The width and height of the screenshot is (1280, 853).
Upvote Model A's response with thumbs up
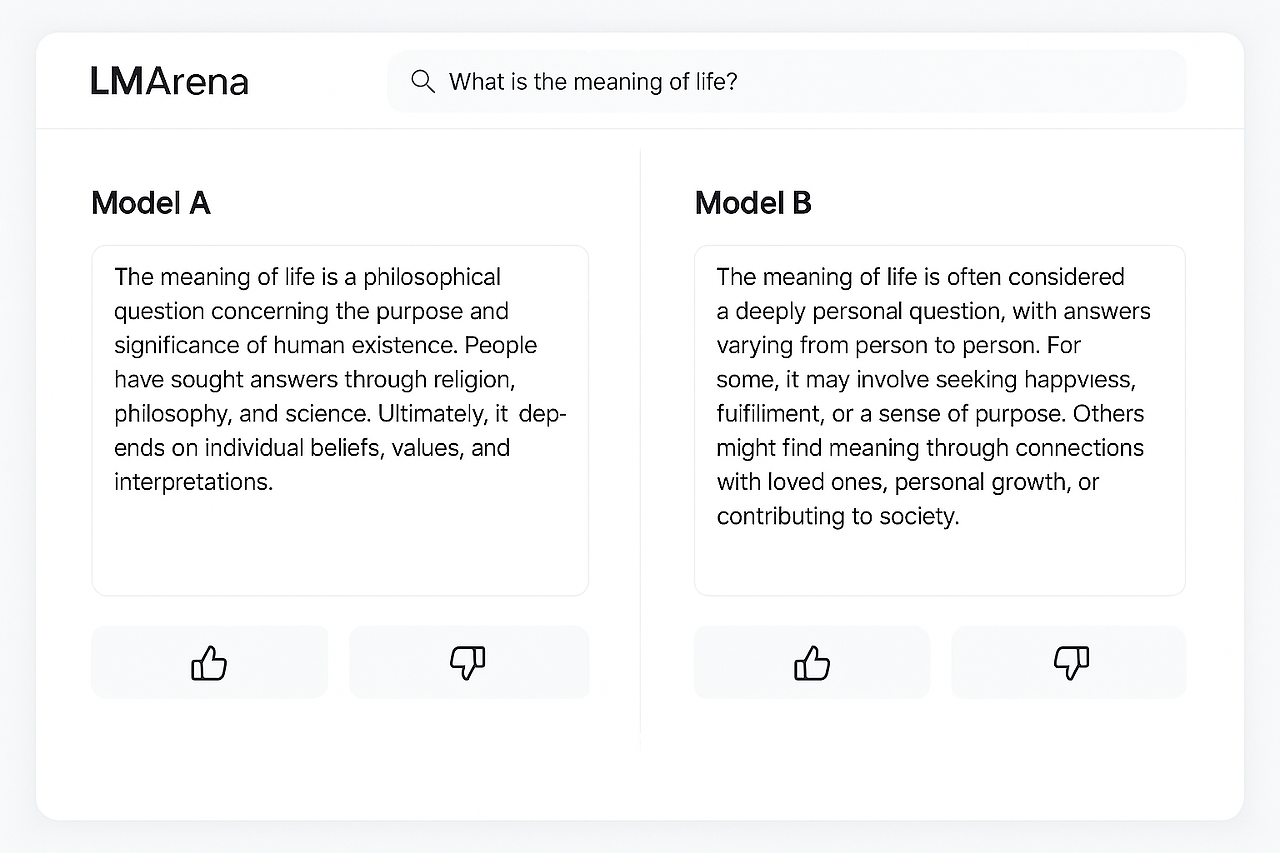click(209, 662)
